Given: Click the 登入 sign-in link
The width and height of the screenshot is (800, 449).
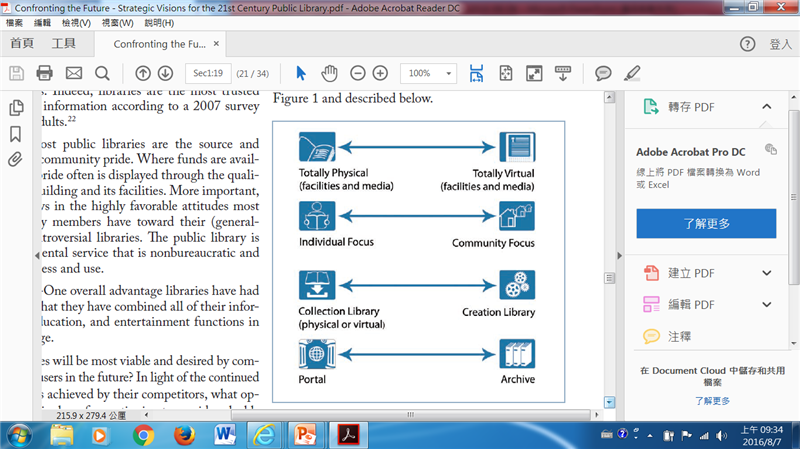Looking at the screenshot, I should pos(780,44).
